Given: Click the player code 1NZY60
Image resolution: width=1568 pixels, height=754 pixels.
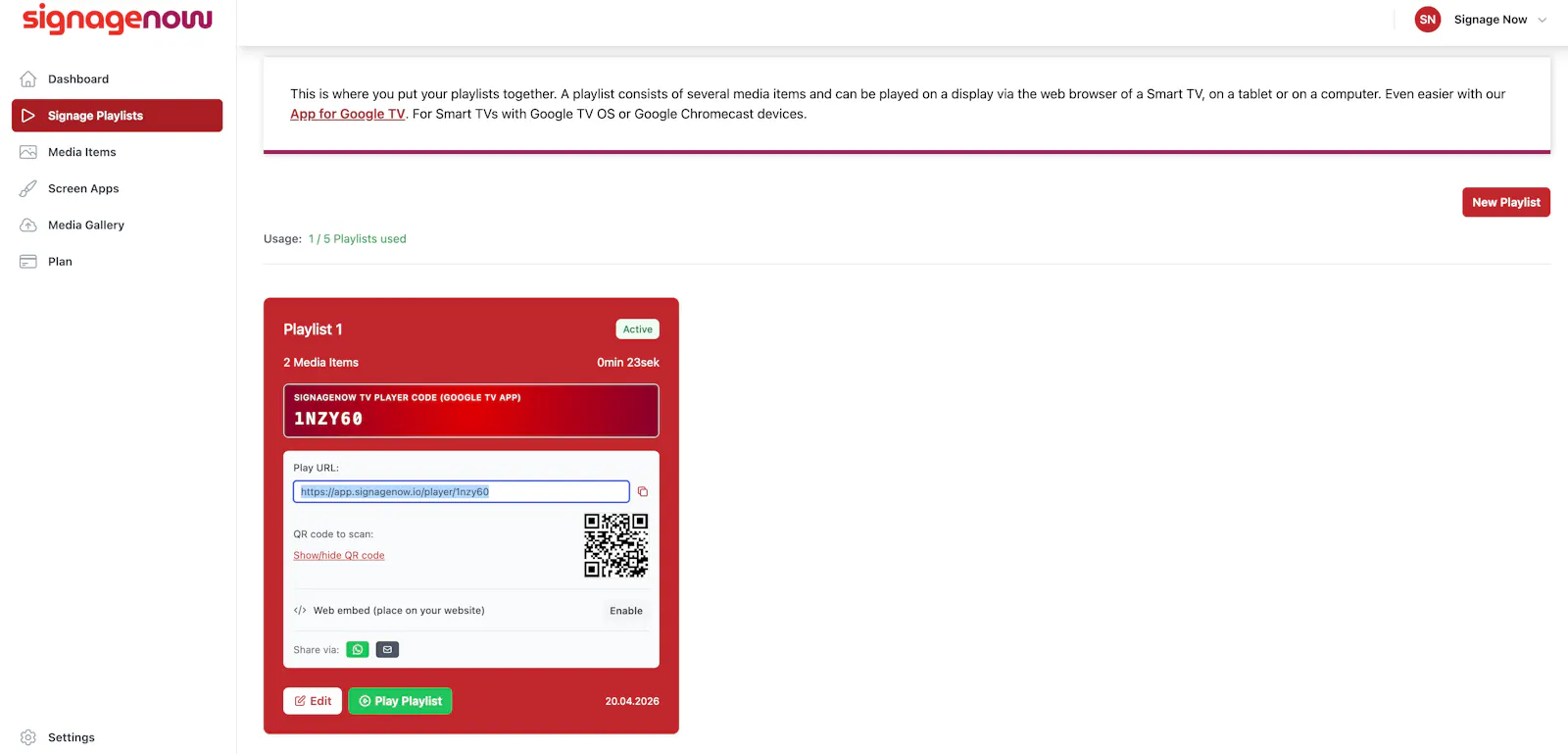Looking at the screenshot, I should point(328,419).
